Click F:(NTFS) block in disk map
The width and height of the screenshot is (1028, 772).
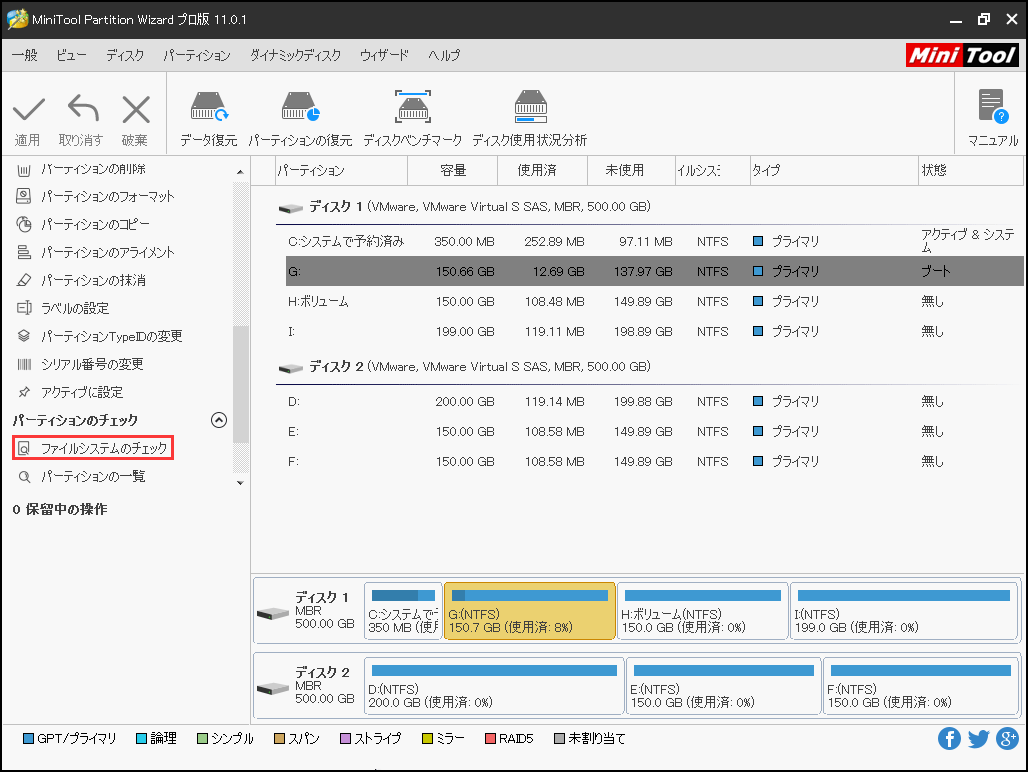click(x=920, y=685)
